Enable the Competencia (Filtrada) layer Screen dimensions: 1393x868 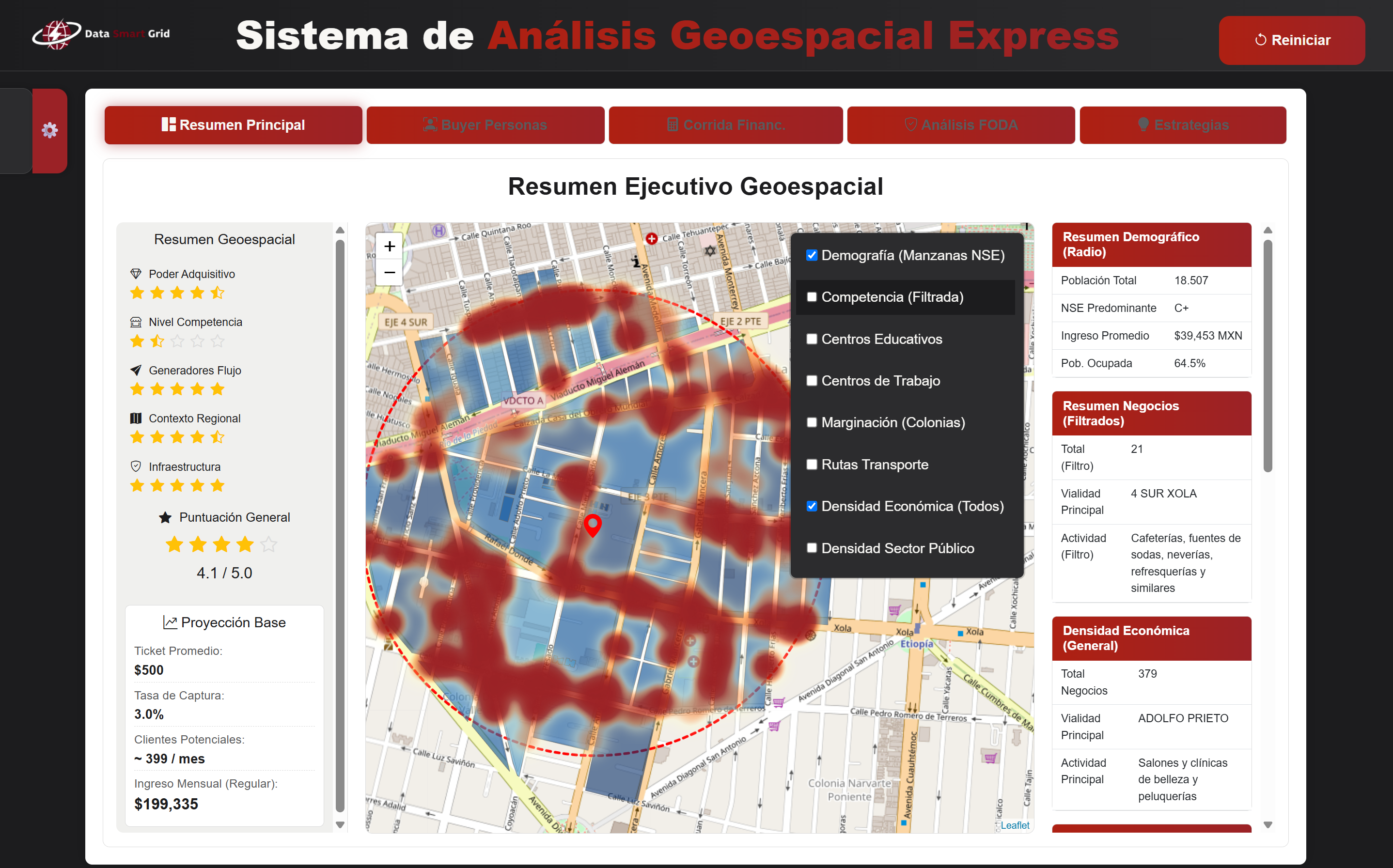[x=812, y=297]
